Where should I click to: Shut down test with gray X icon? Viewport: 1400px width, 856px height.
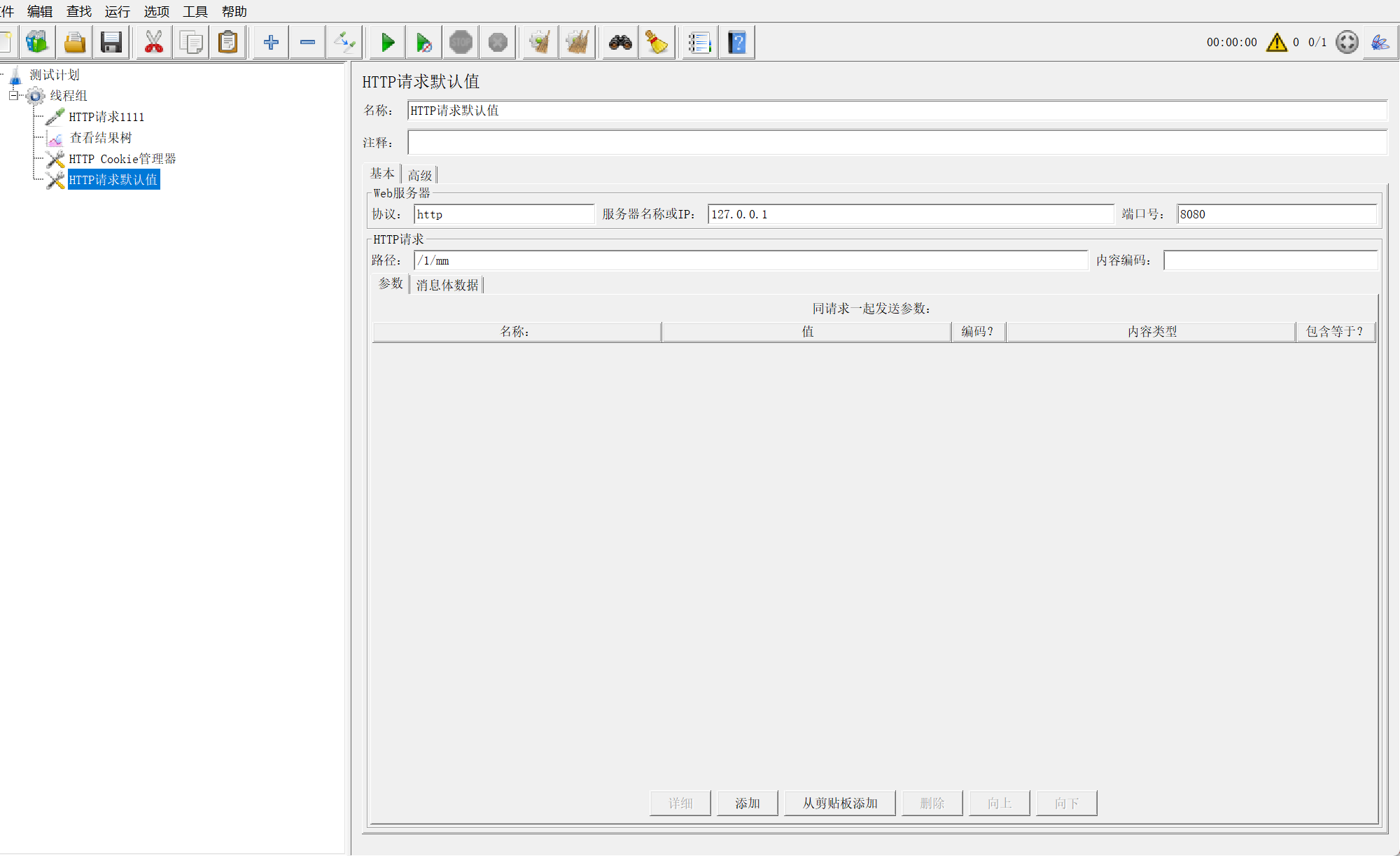[498, 43]
